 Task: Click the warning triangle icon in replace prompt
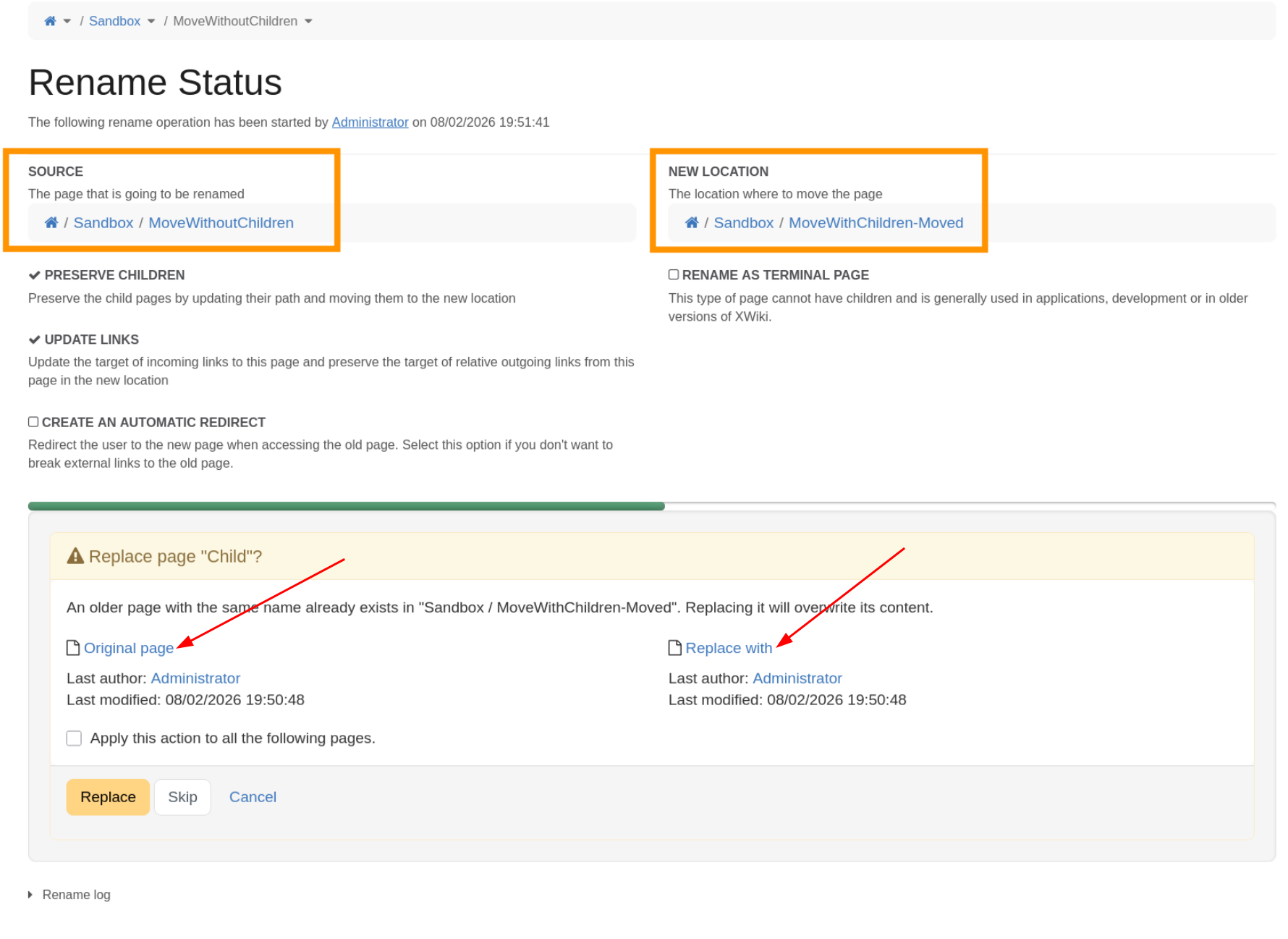click(x=75, y=556)
